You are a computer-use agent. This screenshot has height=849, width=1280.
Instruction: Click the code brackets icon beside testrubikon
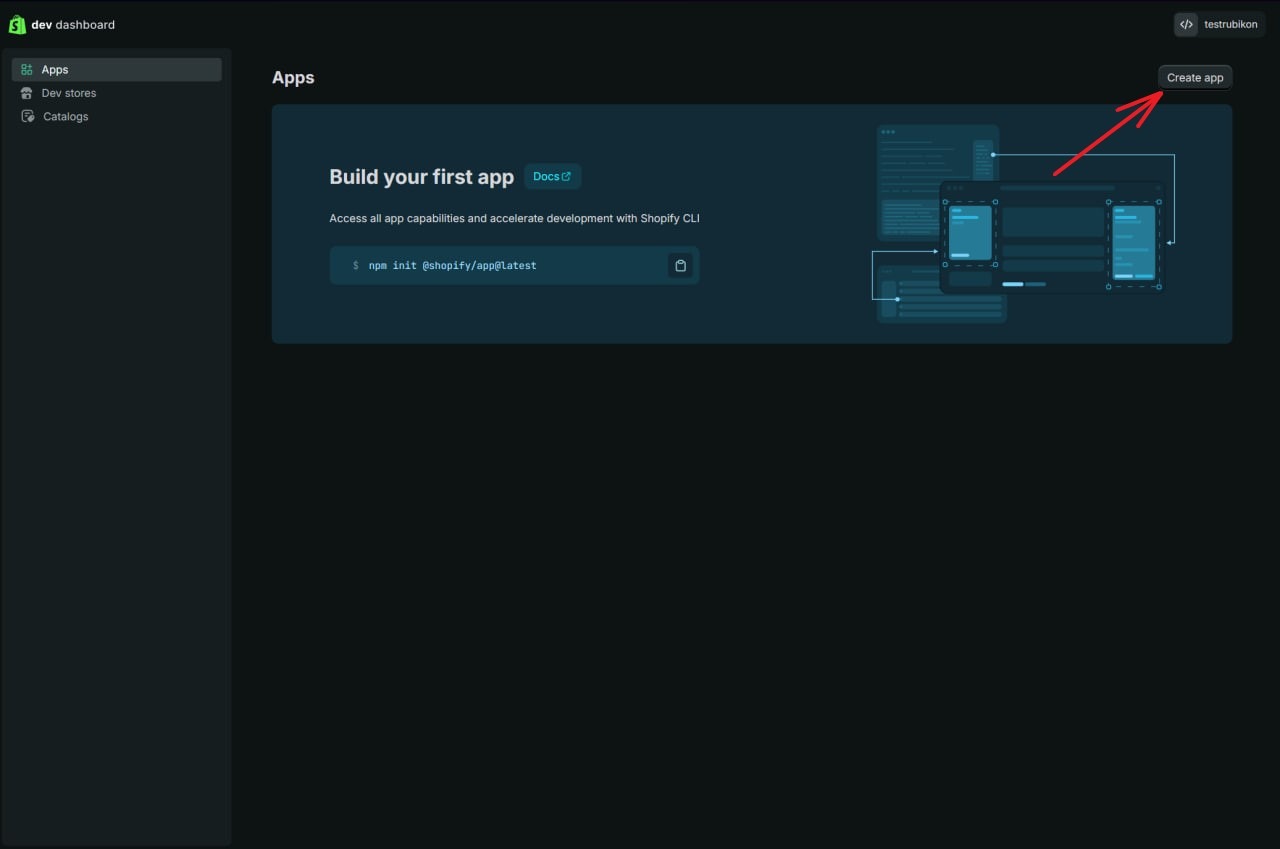[1187, 25]
